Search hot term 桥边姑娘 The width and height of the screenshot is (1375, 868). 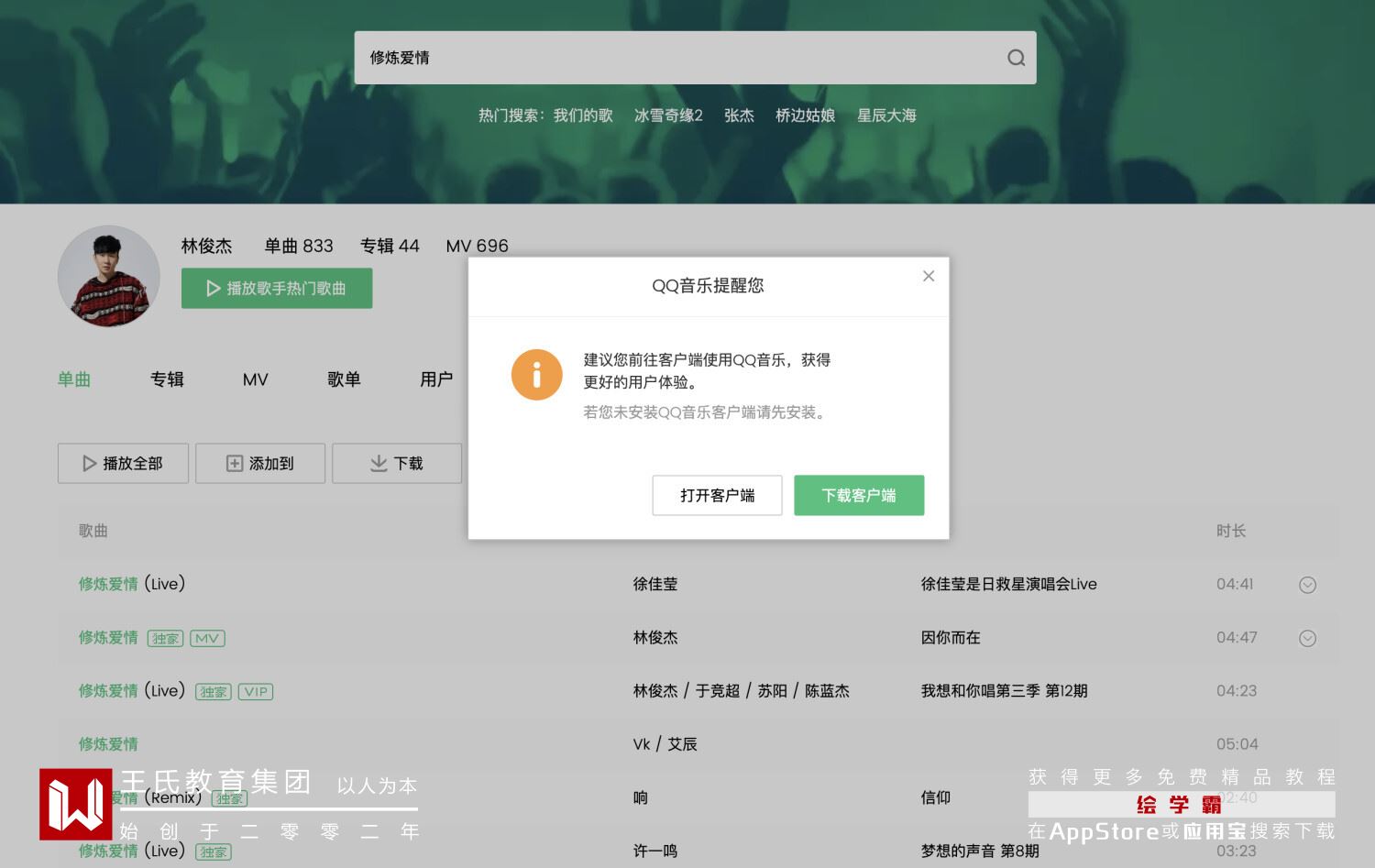tap(805, 115)
